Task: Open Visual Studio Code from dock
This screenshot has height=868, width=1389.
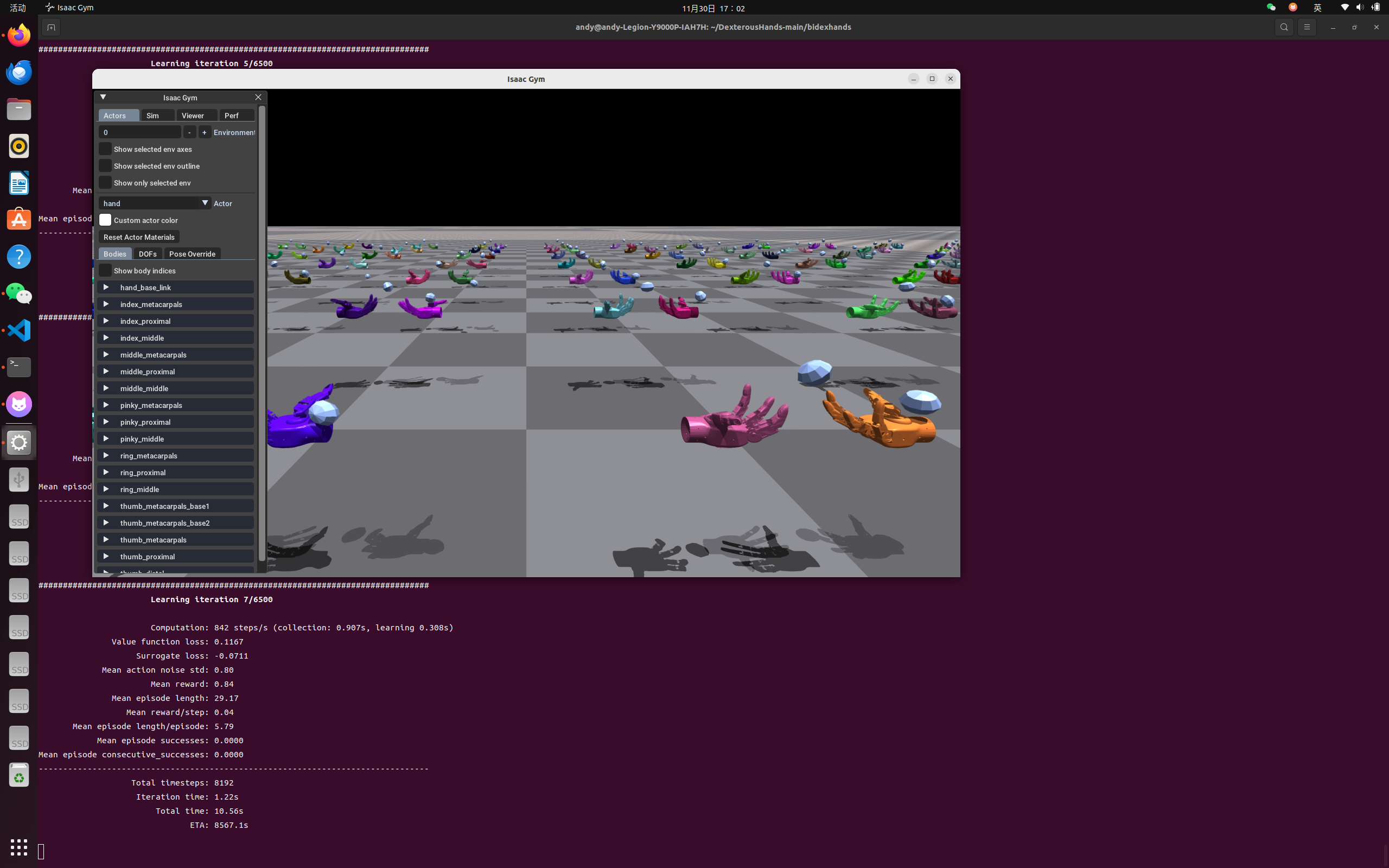Action: (19, 331)
